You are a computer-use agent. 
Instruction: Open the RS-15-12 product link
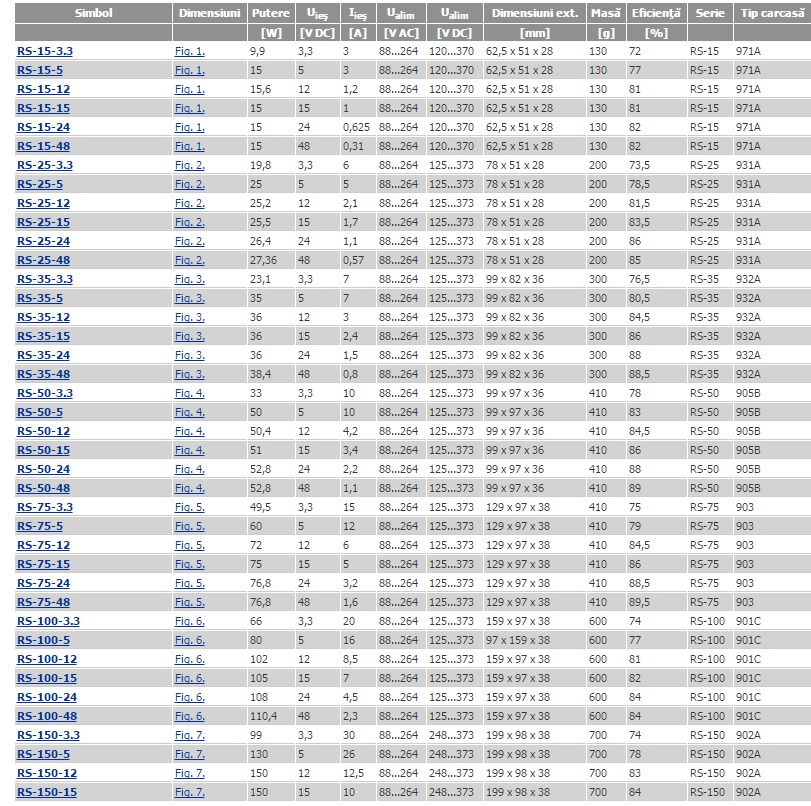43,89
